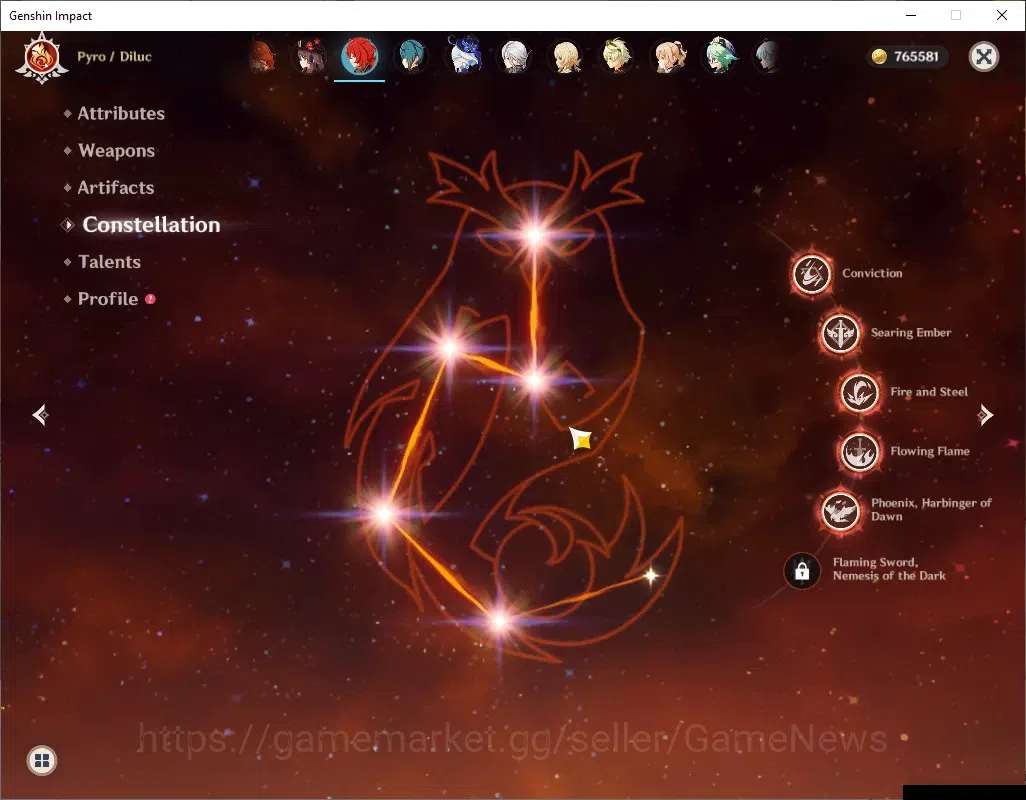Click the Pyro element emblem
The height and width of the screenshot is (800, 1026).
coord(42,58)
